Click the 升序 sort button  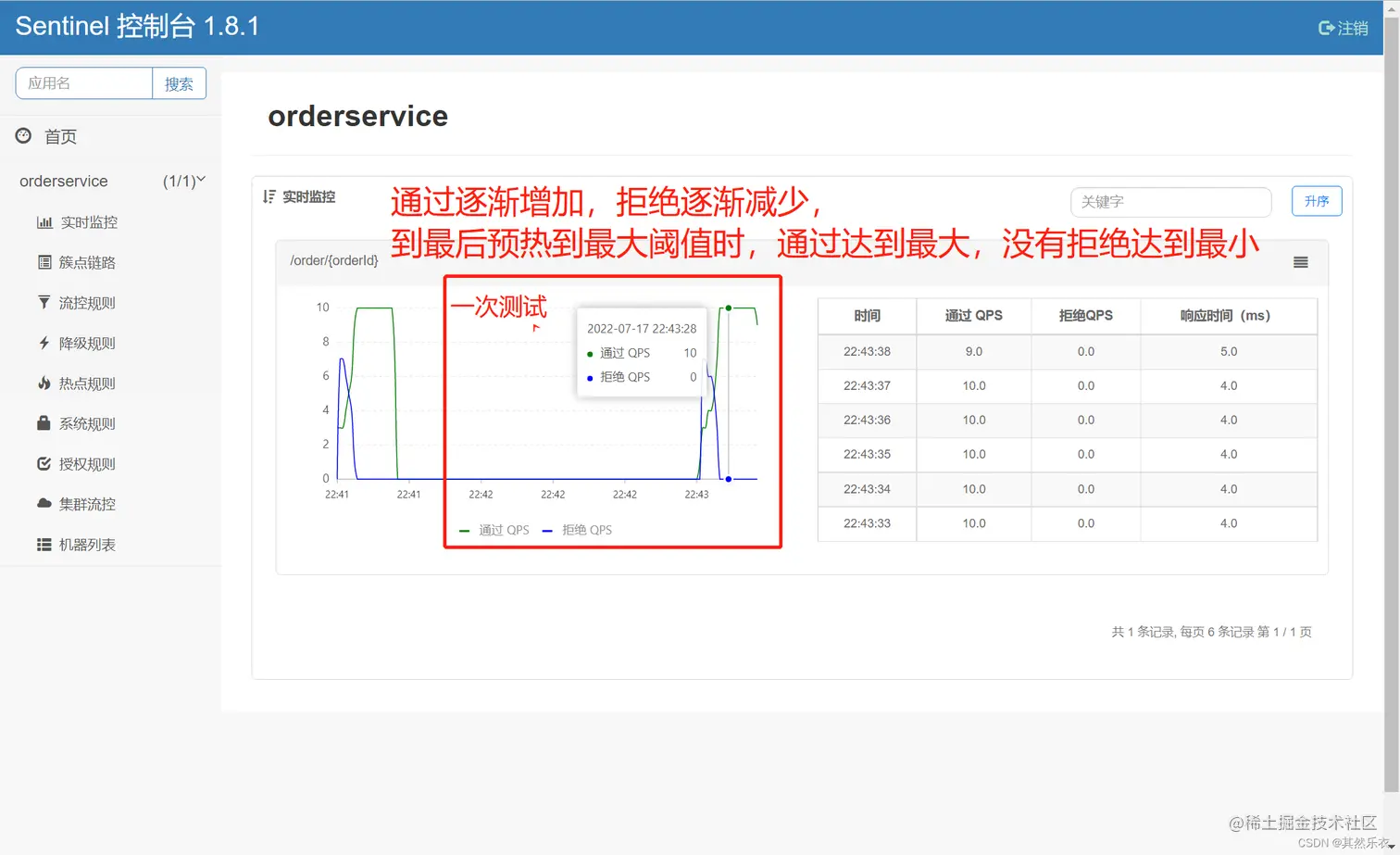[x=1317, y=201]
